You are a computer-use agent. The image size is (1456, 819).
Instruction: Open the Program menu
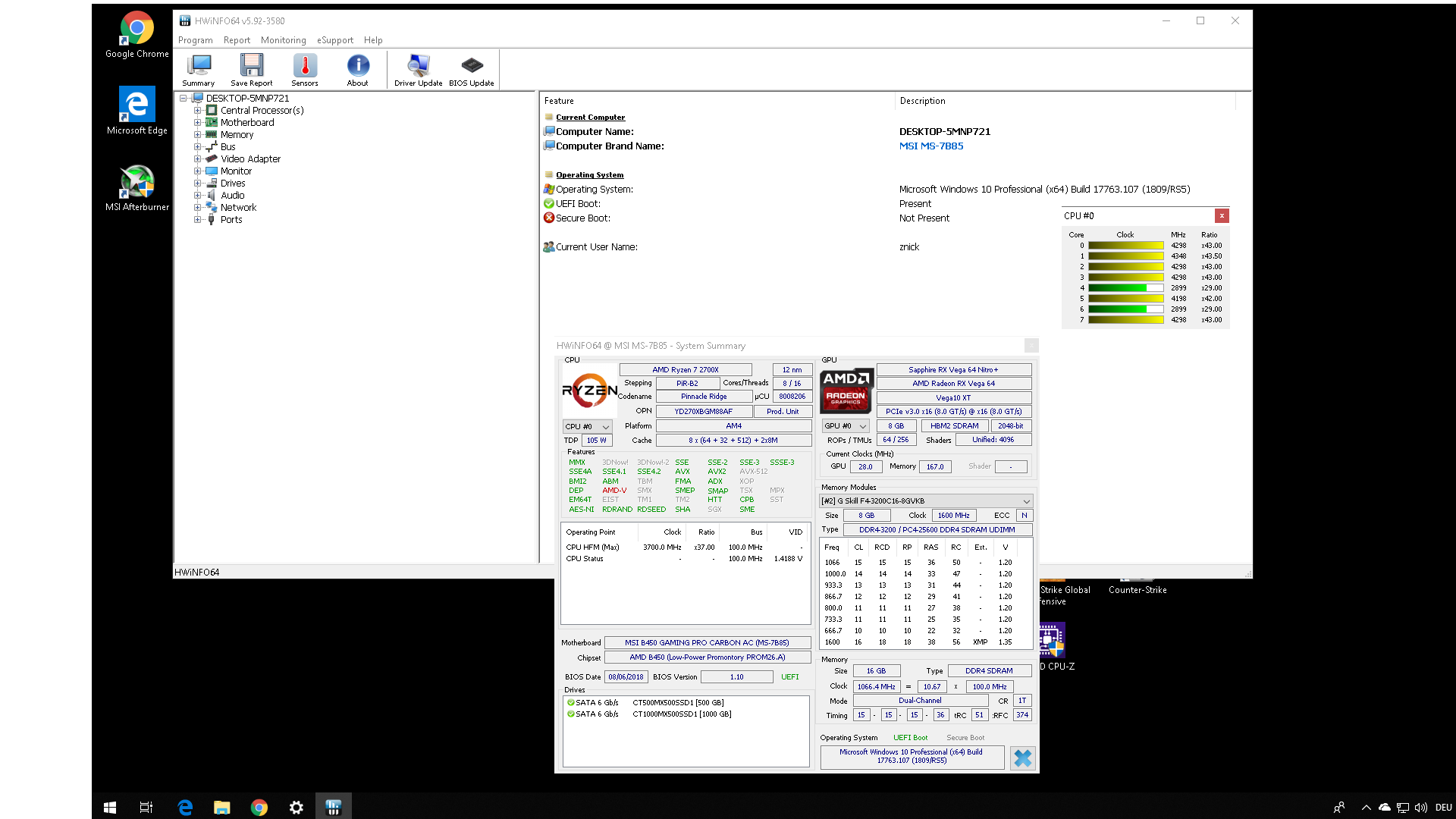196,40
